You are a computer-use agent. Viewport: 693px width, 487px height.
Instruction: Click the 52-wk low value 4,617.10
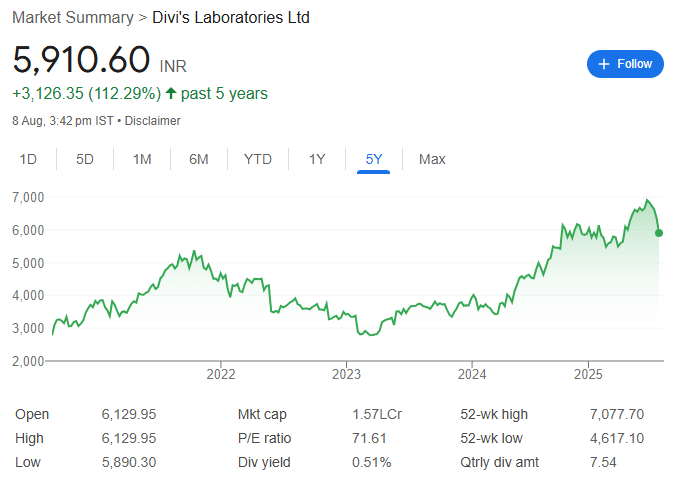(x=617, y=438)
